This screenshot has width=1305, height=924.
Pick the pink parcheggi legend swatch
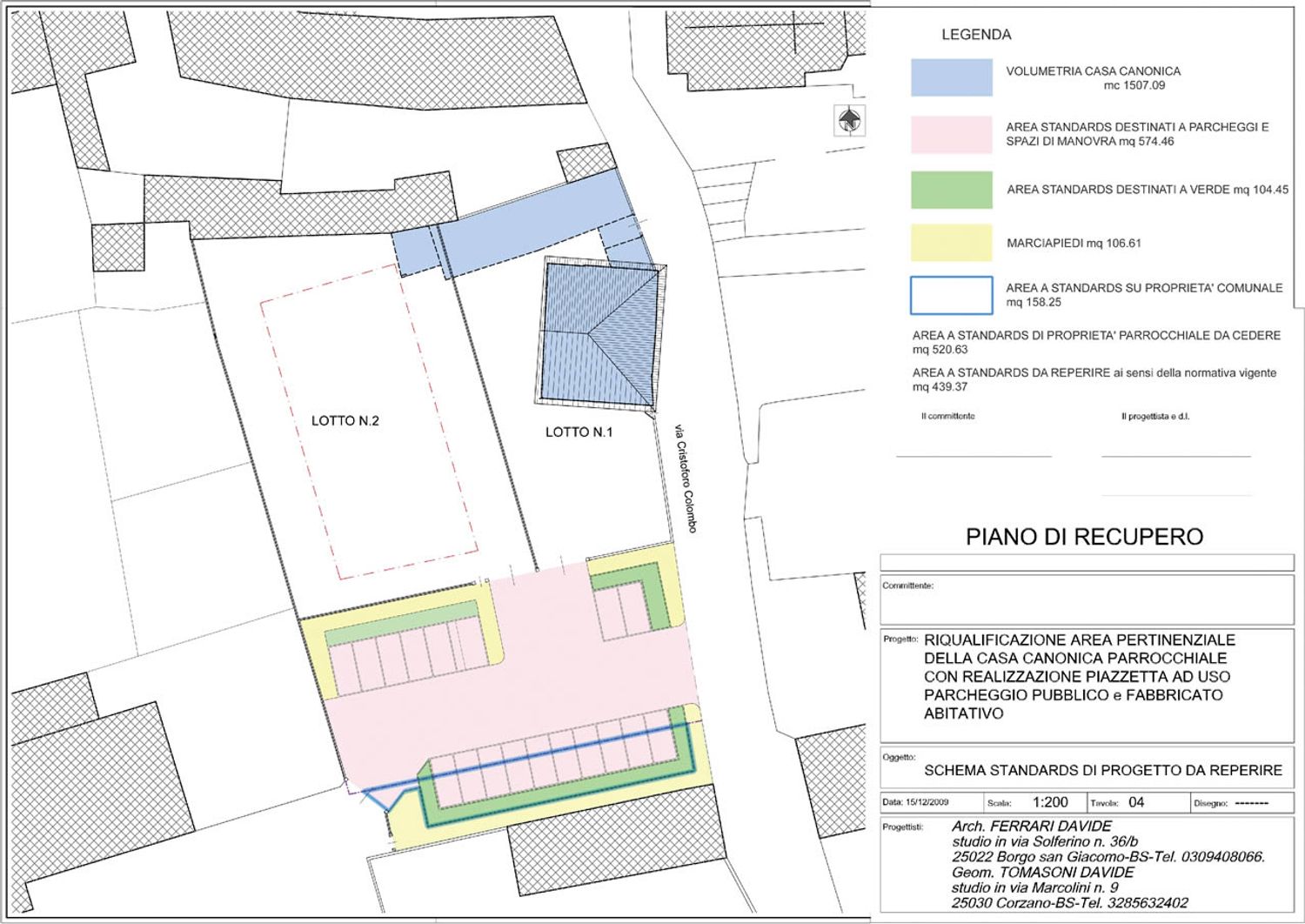(951, 135)
